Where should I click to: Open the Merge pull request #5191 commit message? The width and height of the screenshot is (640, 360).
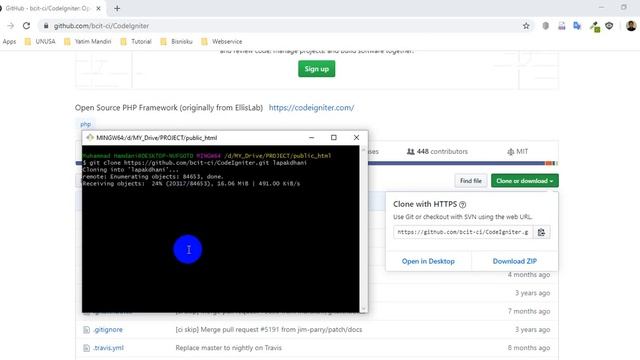(x=269, y=330)
